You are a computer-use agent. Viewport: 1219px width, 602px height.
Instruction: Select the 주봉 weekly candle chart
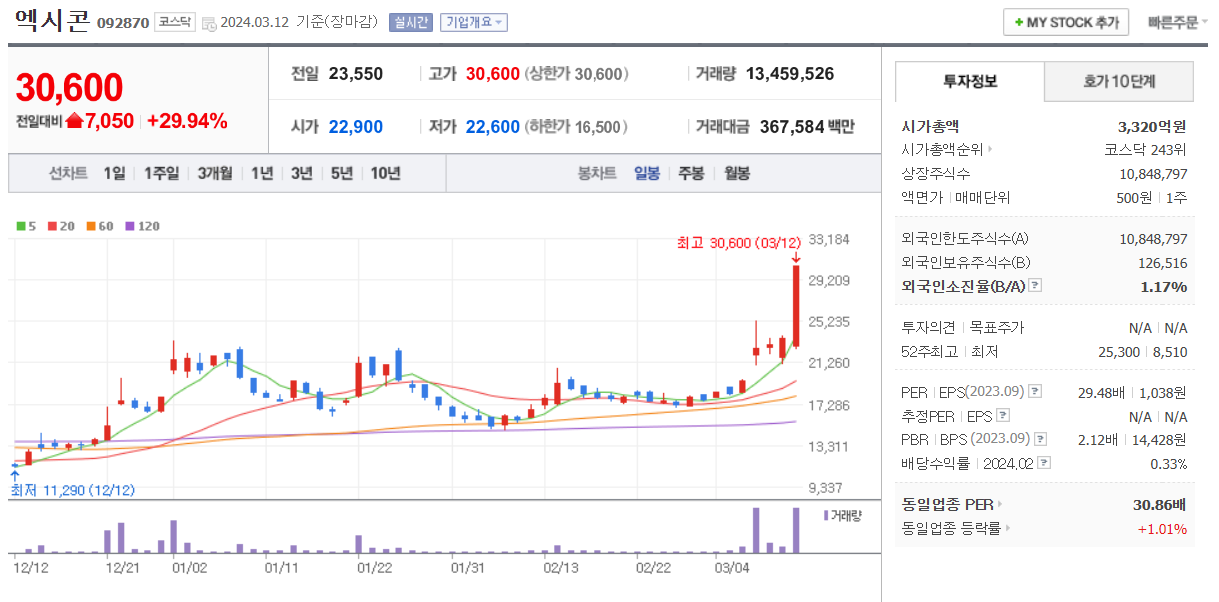[691, 173]
